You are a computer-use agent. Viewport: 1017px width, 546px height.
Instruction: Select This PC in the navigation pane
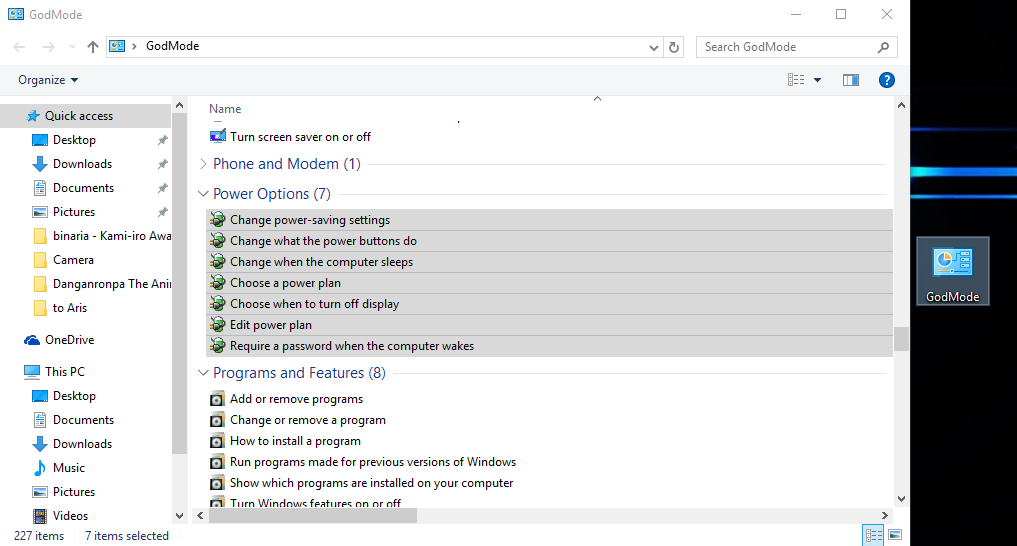click(x=64, y=371)
